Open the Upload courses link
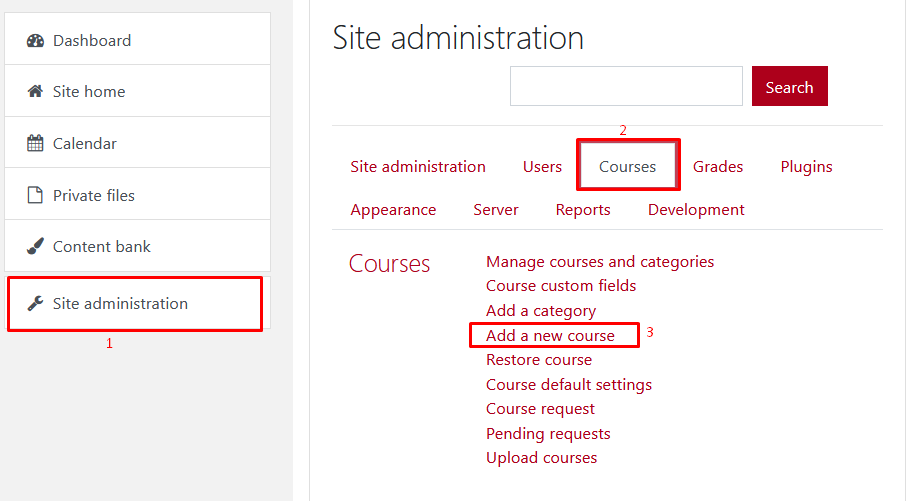The width and height of the screenshot is (914, 501). tap(541, 458)
